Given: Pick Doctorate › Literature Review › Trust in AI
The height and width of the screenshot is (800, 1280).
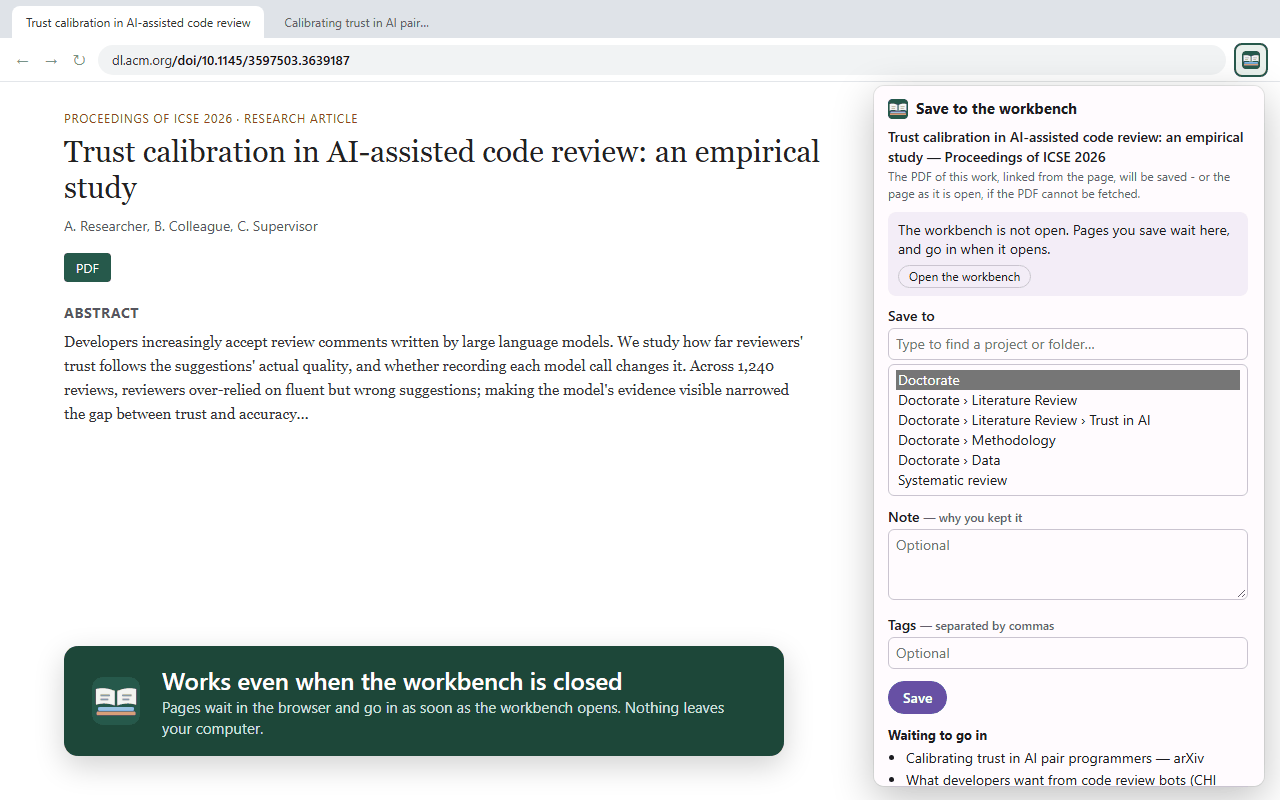Looking at the screenshot, I should 1068,420.
